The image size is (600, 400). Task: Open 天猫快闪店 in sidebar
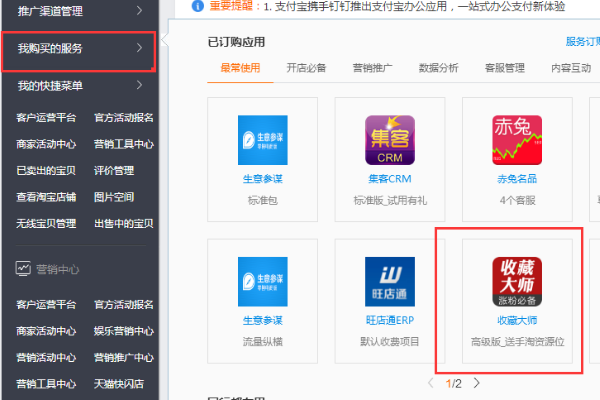point(119,384)
